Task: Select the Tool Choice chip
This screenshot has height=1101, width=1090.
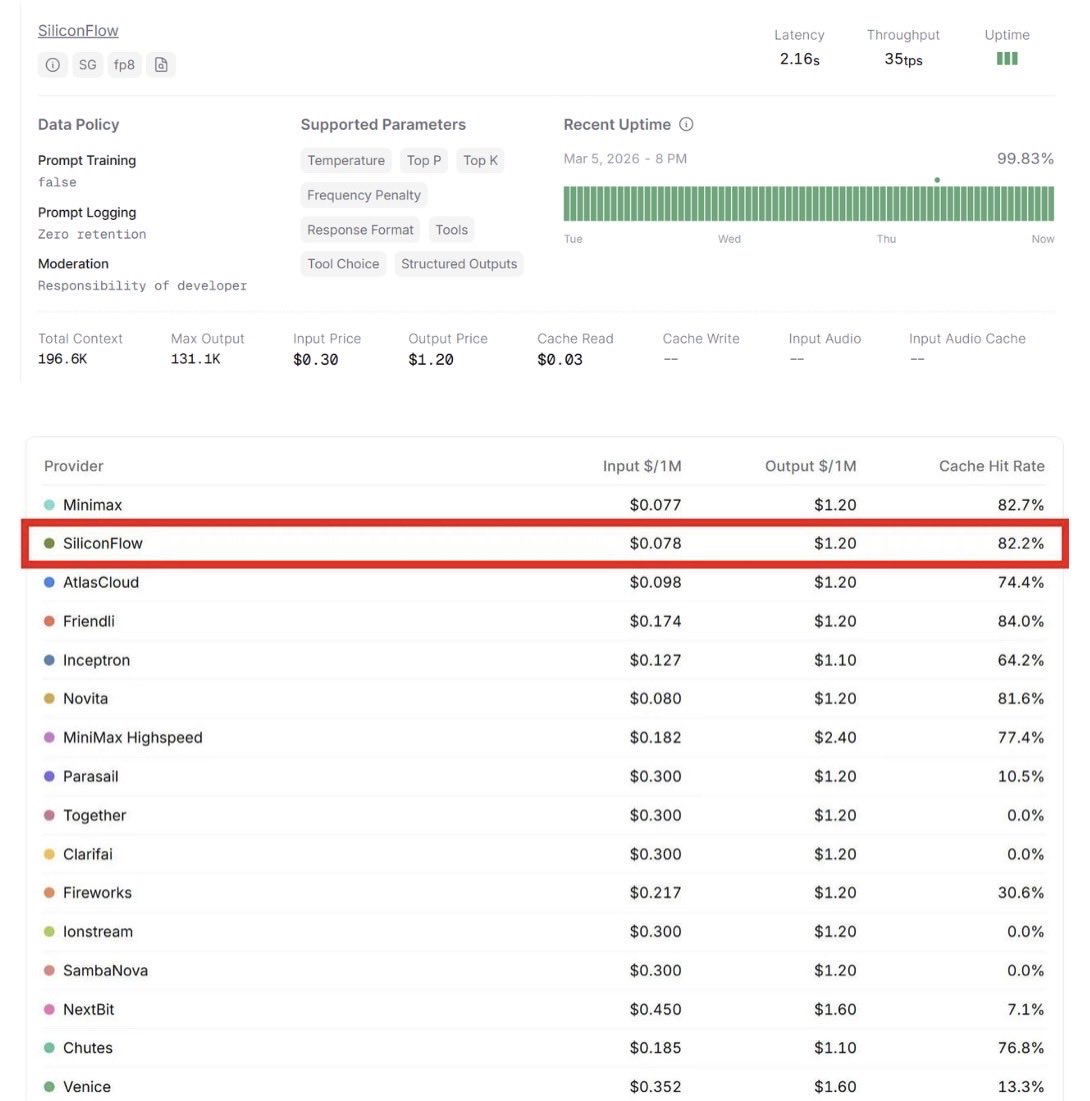Action: click(x=343, y=264)
